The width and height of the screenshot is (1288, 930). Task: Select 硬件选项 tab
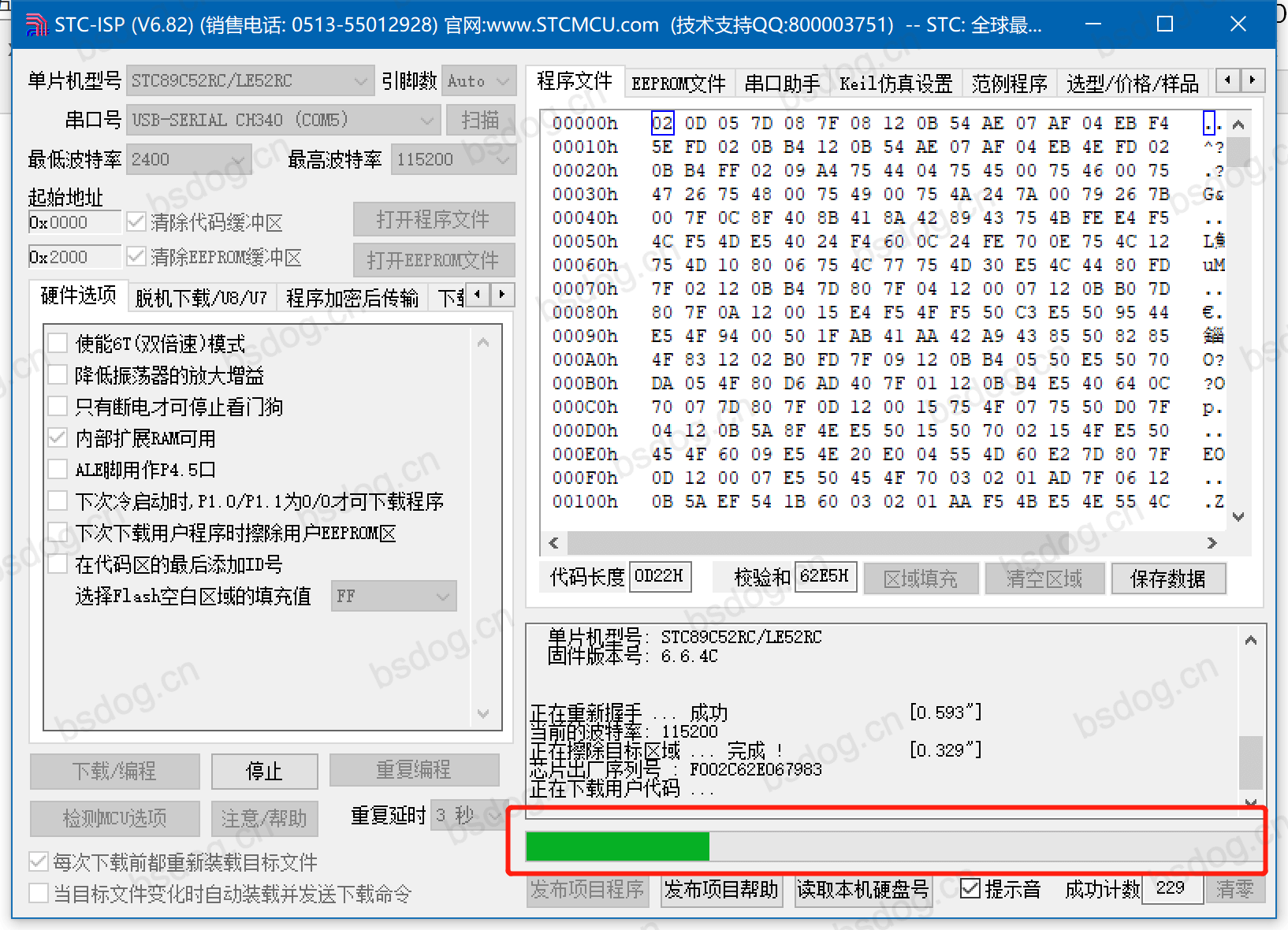(78, 296)
